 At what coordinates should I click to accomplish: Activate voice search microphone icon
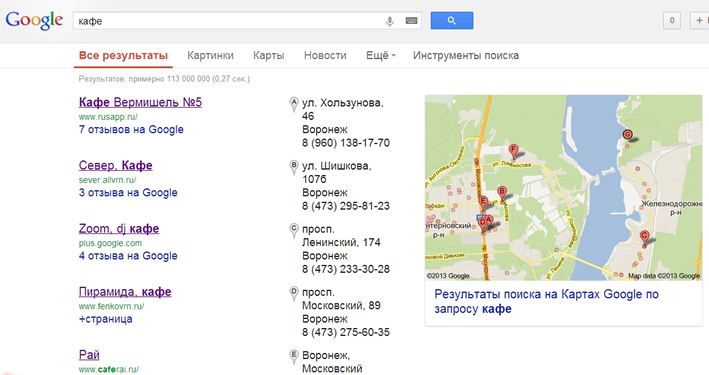coord(389,21)
